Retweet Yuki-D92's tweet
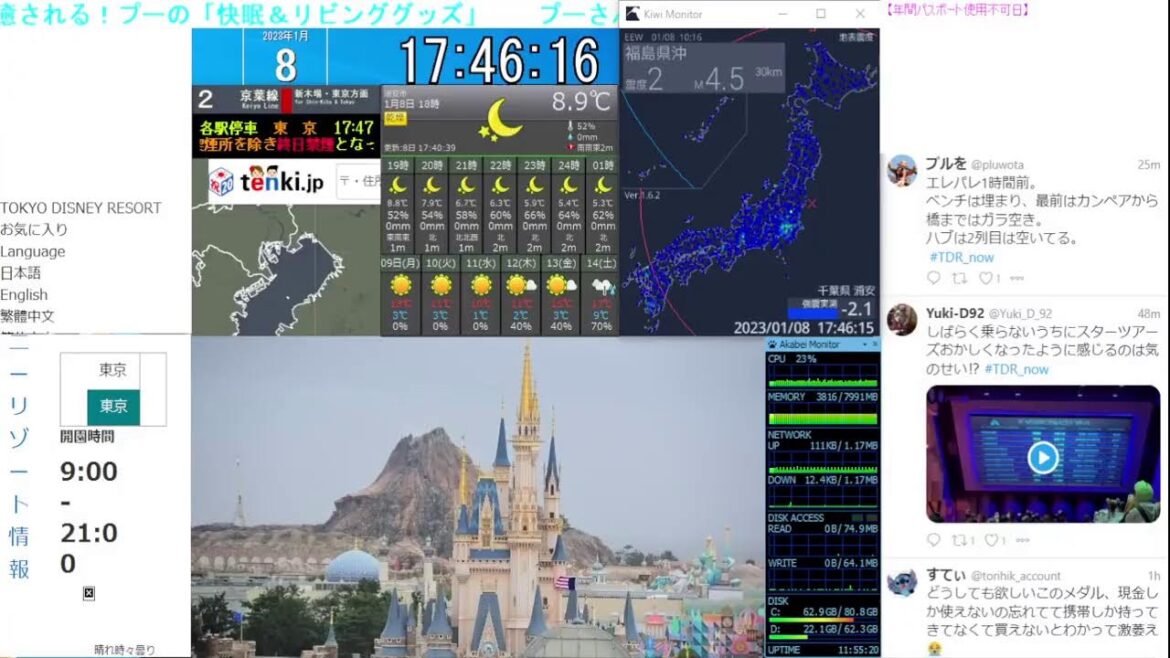 (960, 540)
